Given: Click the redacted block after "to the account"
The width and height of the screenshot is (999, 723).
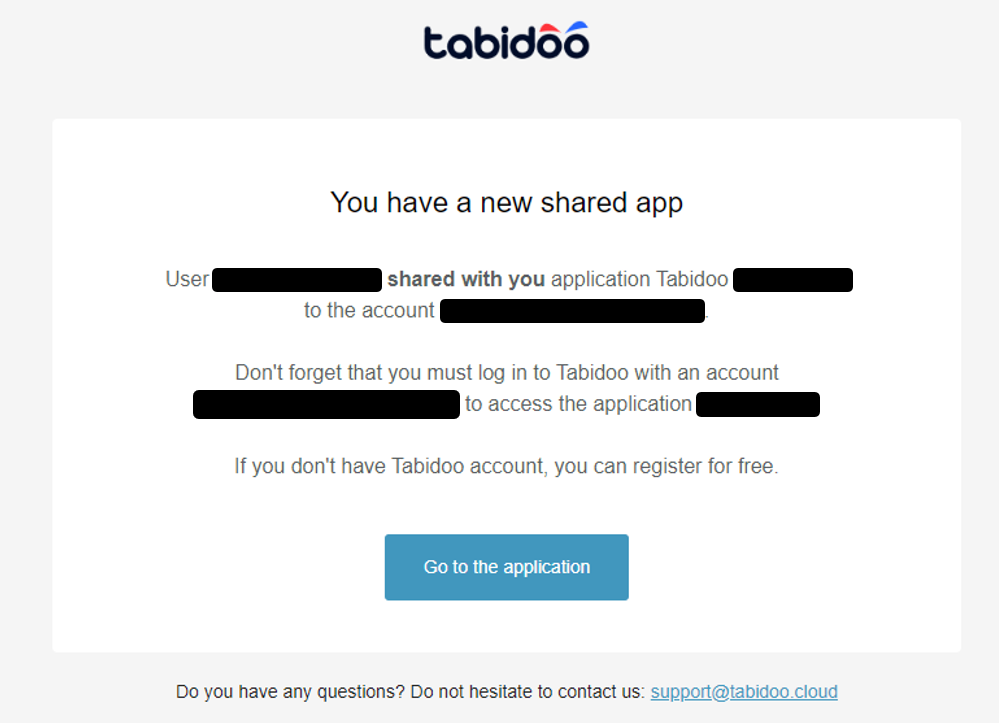Looking at the screenshot, I should [573, 311].
